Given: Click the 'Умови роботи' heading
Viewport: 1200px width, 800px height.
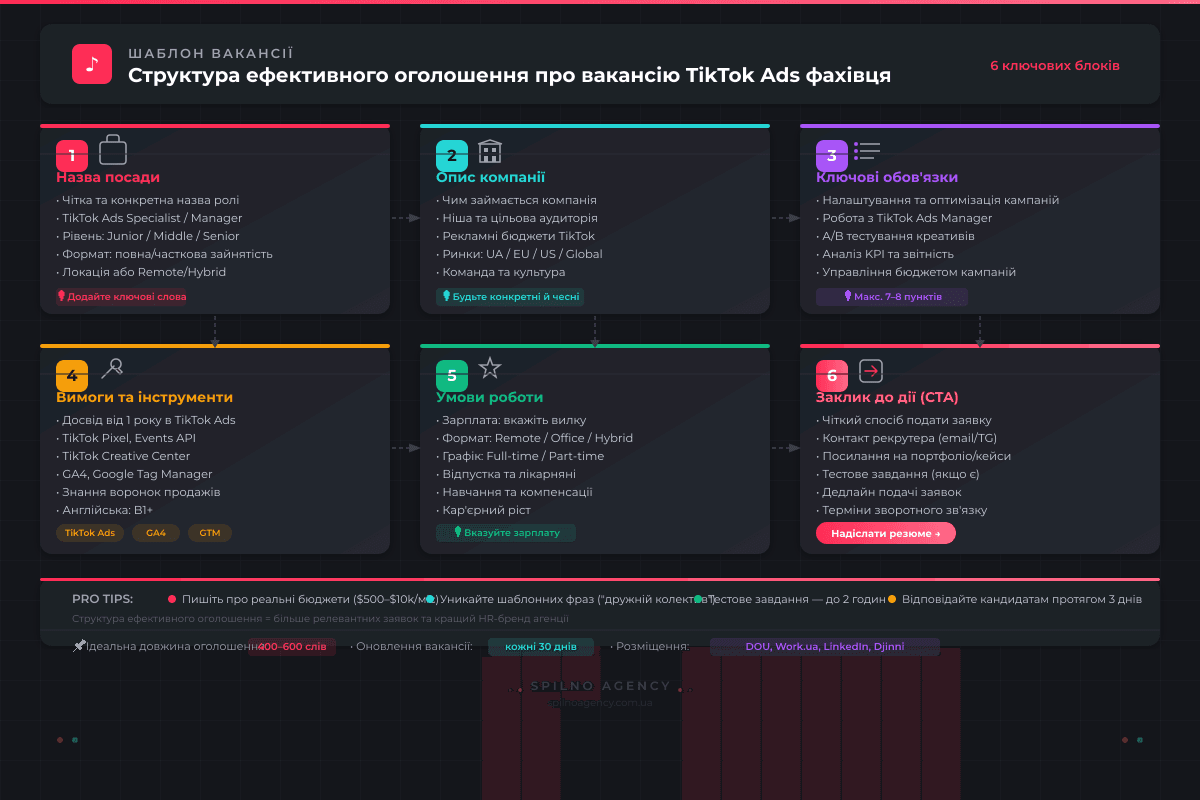Looking at the screenshot, I should [x=489, y=398].
